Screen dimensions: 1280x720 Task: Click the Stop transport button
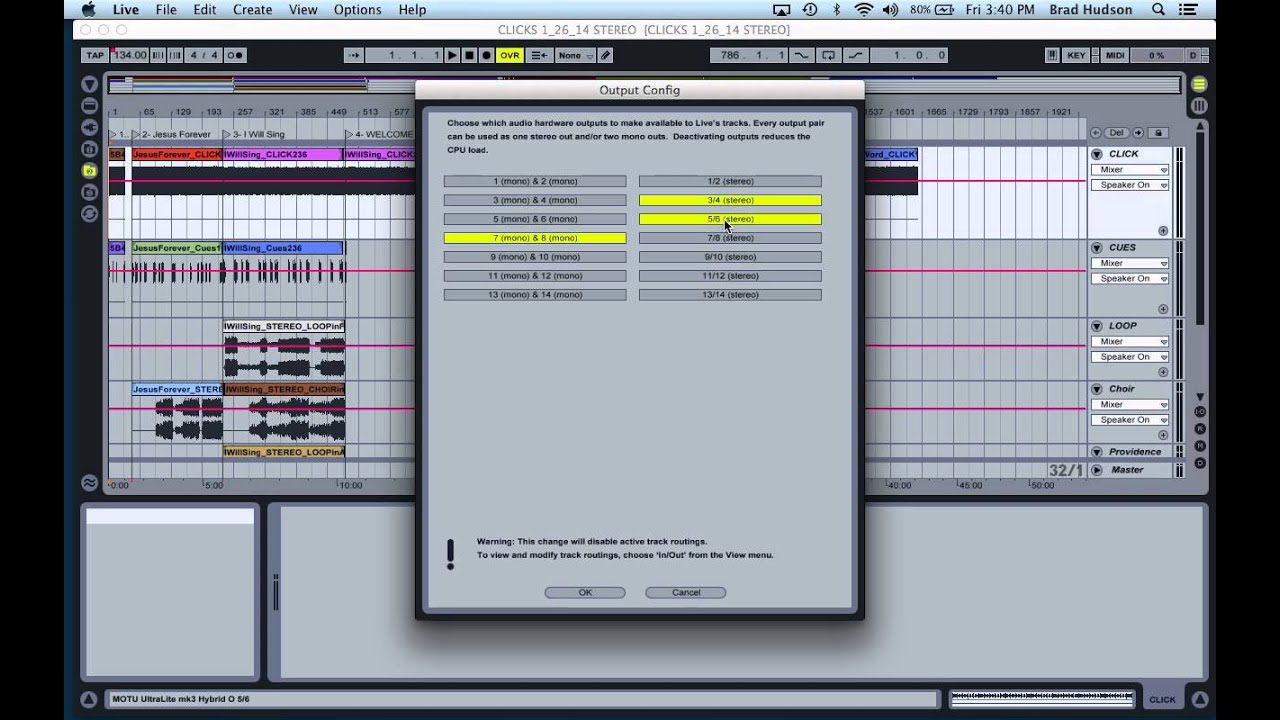(x=469, y=55)
